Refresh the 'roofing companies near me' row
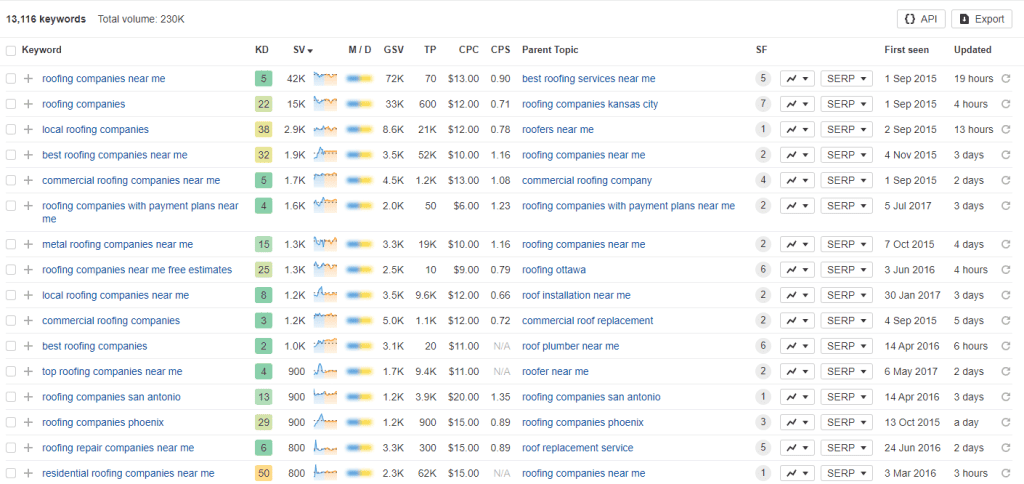The width and height of the screenshot is (1024, 484). pos(1006,78)
